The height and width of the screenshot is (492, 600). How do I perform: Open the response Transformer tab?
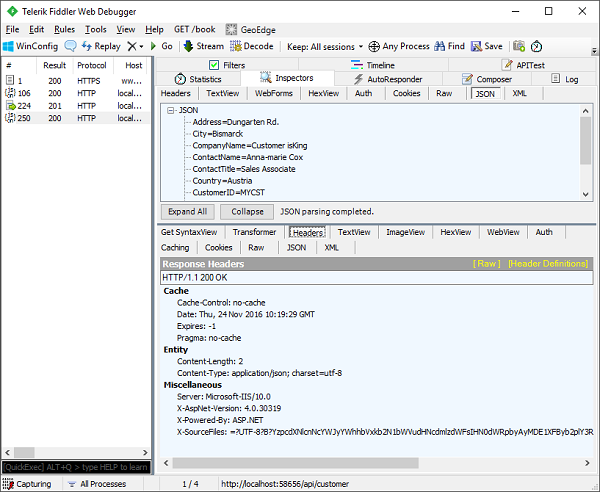click(x=254, y=232)
